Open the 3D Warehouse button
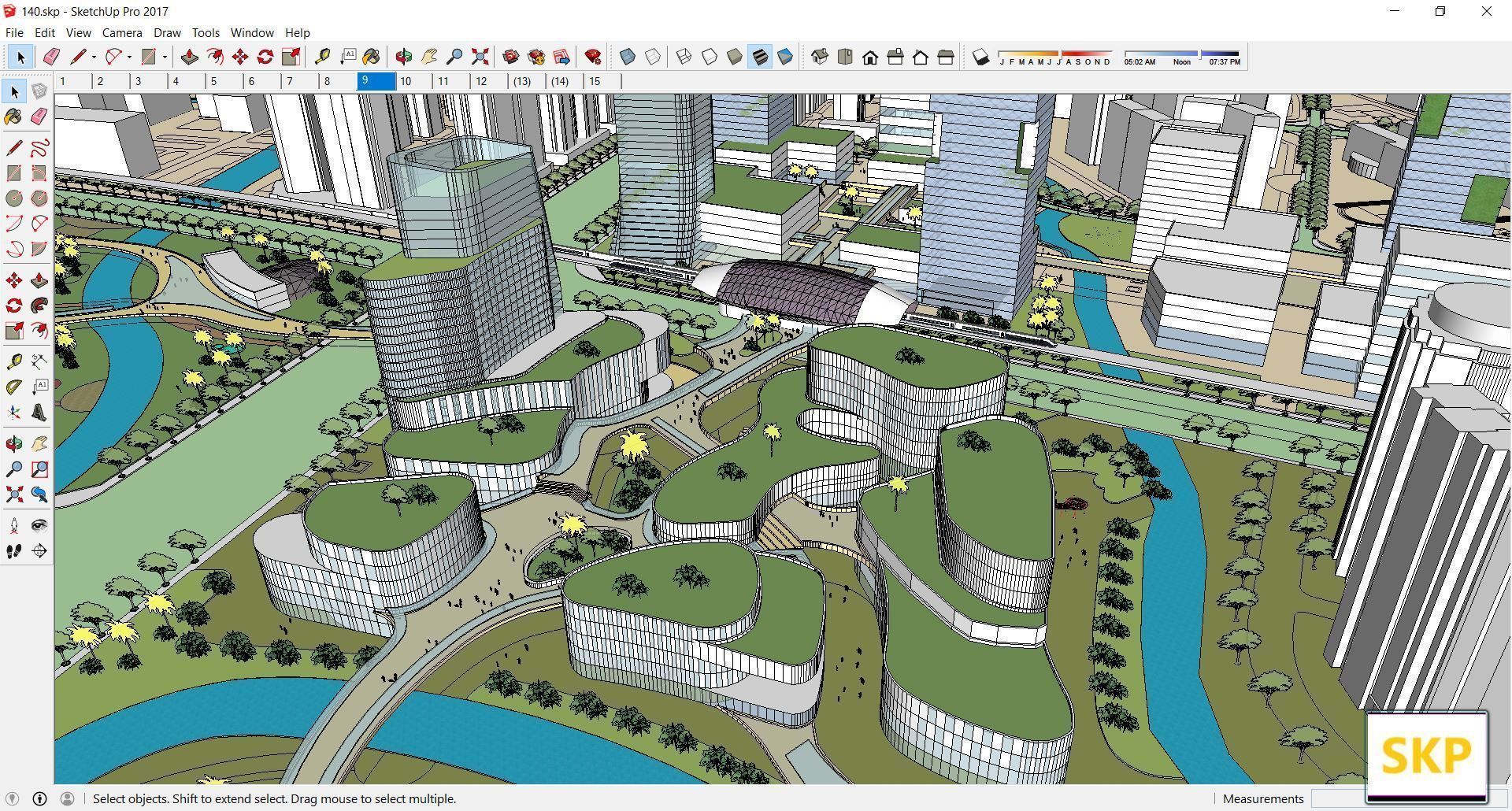The height and width of the screenshot is (811, 1512). click(510, 57)
